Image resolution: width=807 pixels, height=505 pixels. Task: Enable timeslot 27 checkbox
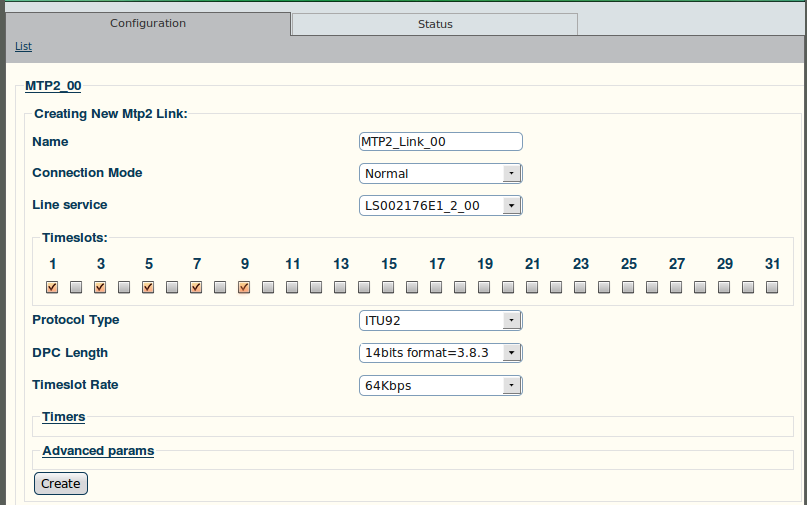point(676,287)
